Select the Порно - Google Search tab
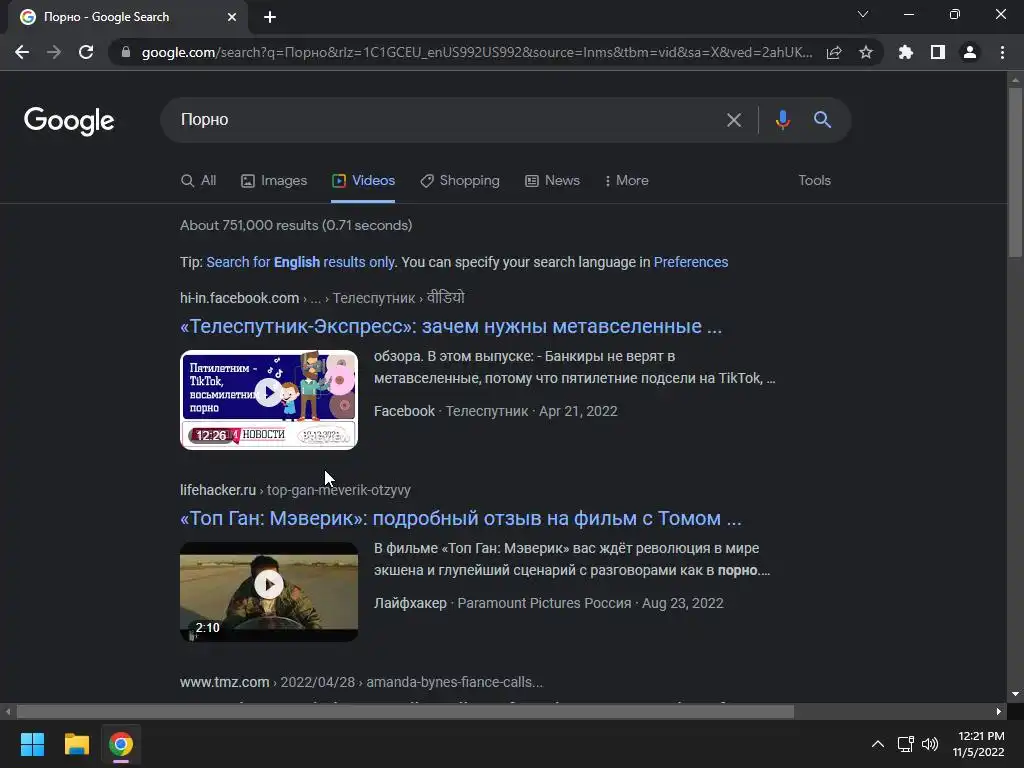This screenshot has height=768, width=1024. [x=128, y=17]
